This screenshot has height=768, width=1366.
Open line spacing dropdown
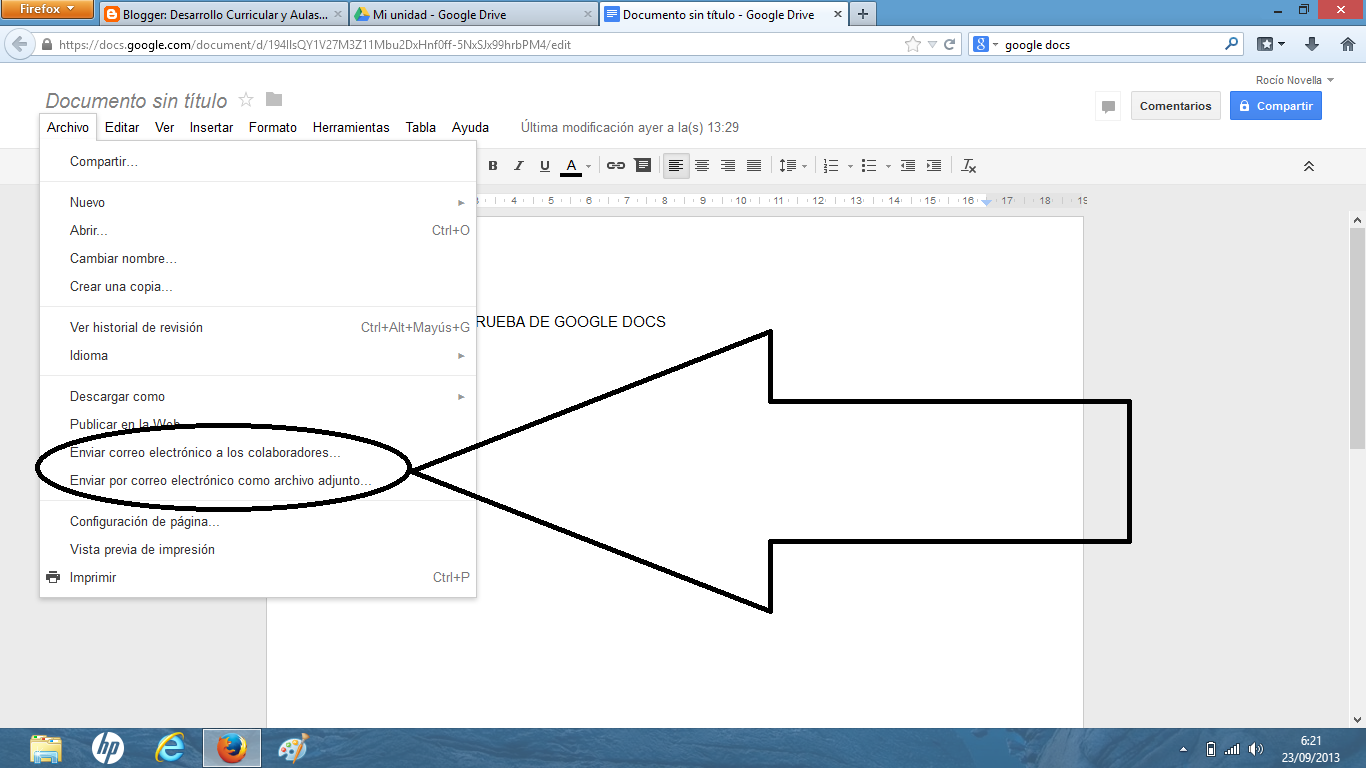point(791,166)
